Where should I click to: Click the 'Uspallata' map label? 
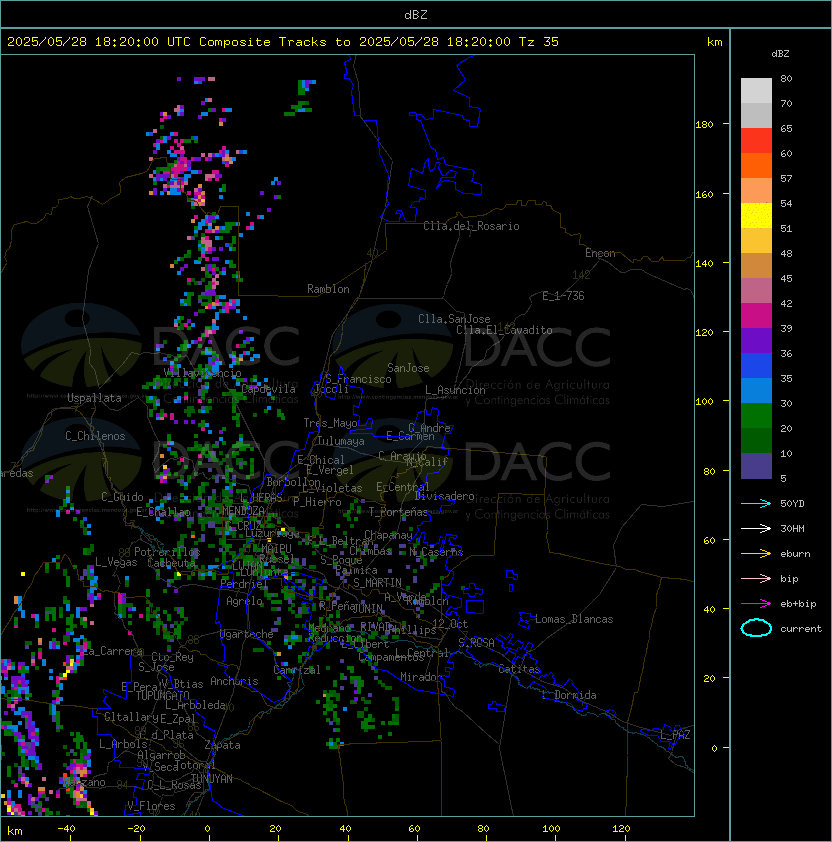click(x=94, y=398)
